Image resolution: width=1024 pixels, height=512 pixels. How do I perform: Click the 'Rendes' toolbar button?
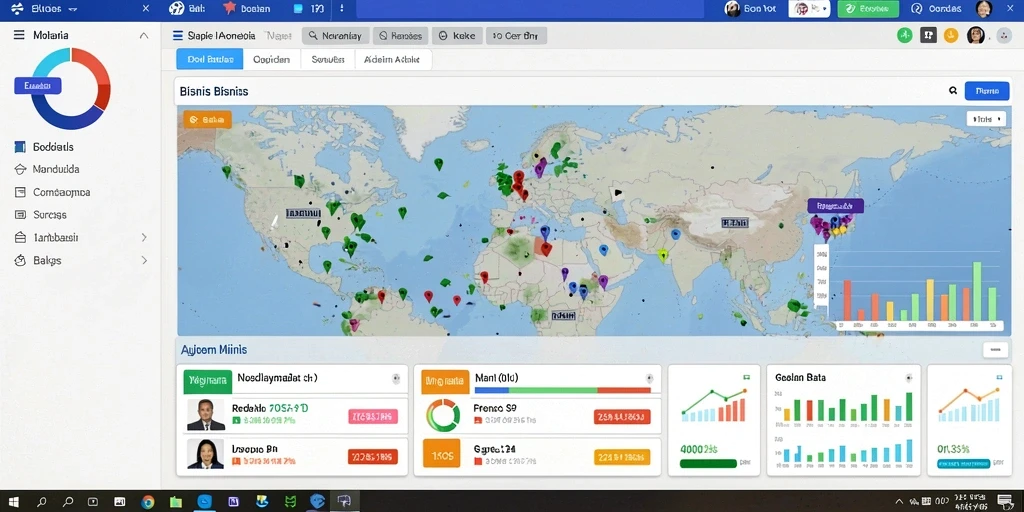coord(400,36)
